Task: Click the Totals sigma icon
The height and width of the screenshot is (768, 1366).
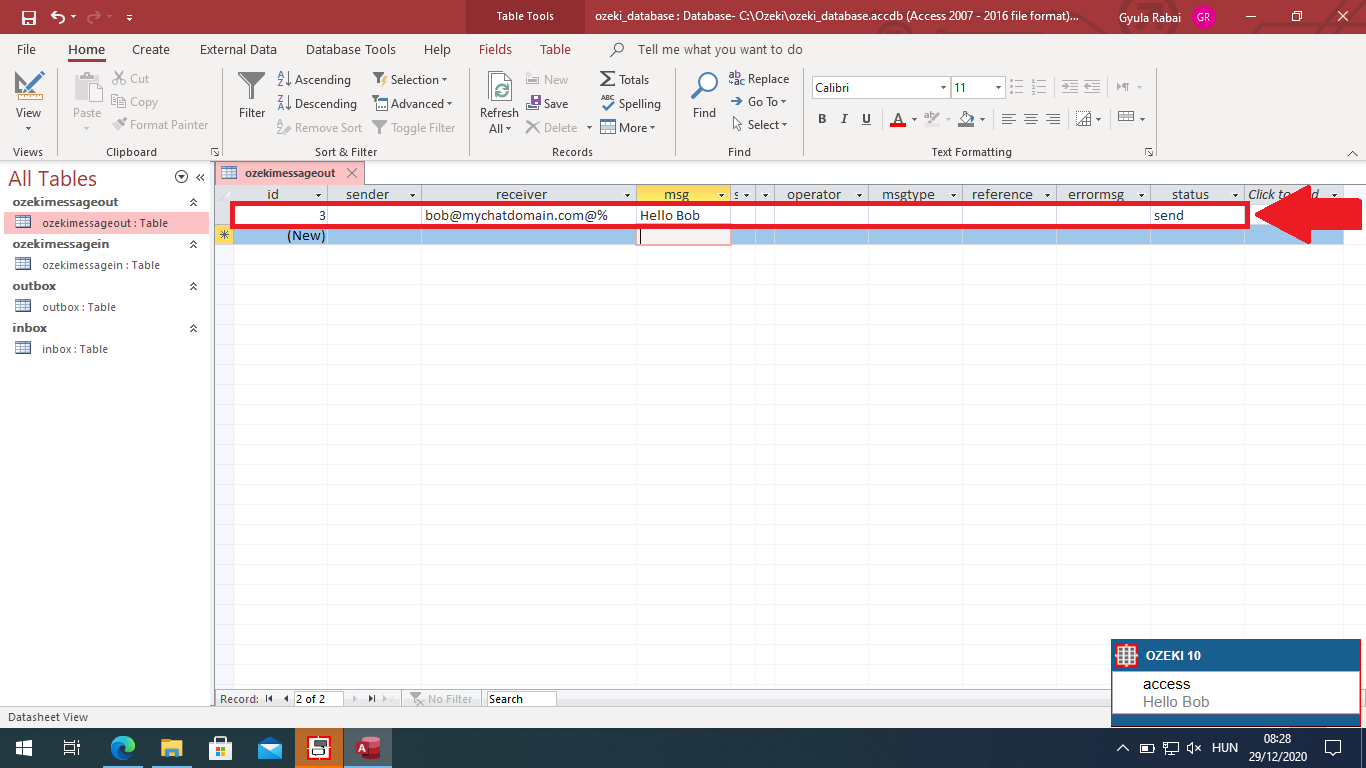Action: pyautogui.click(x=608, y=80)
